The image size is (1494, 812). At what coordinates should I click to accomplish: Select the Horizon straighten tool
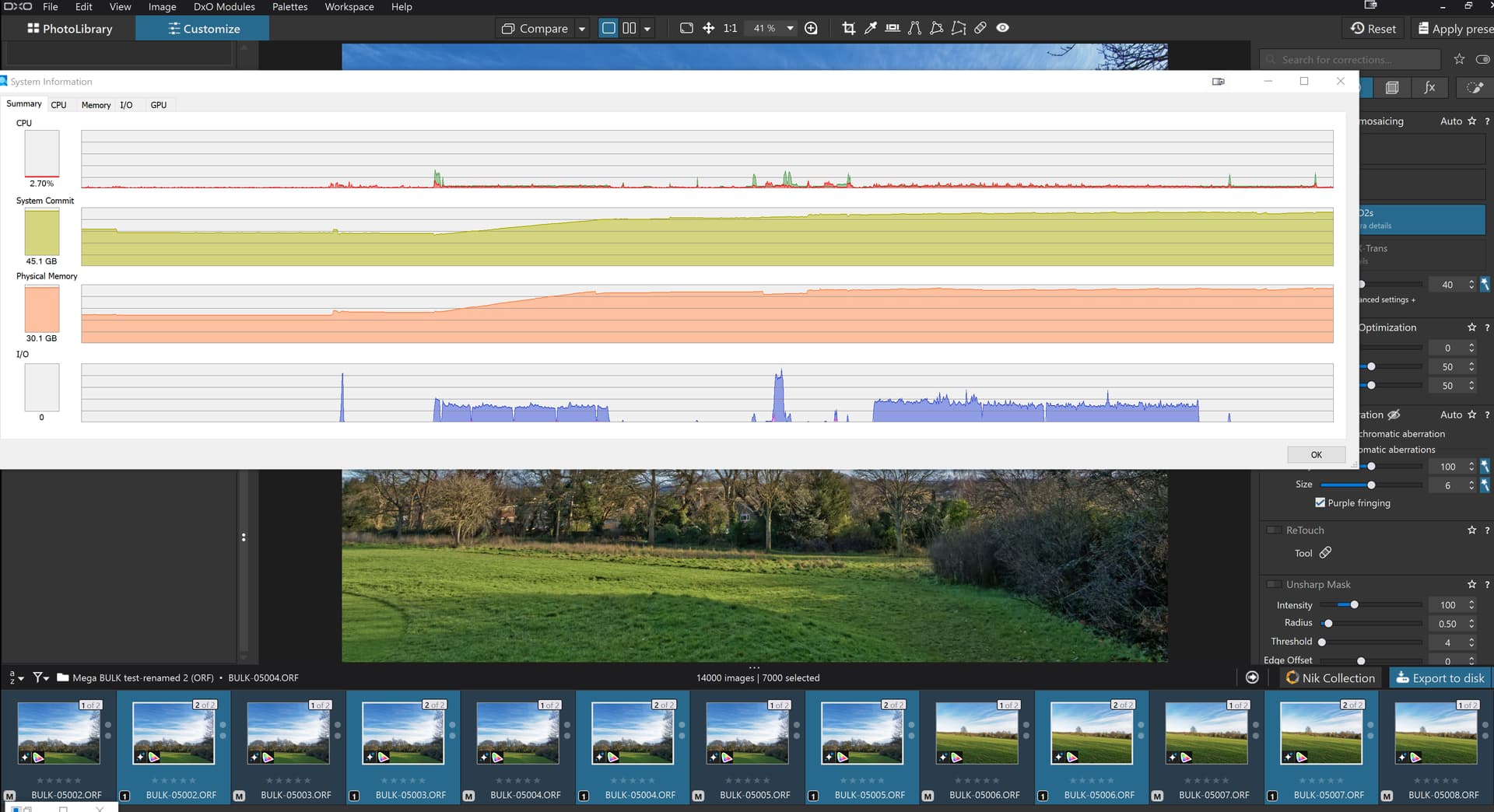click(893, 28)
